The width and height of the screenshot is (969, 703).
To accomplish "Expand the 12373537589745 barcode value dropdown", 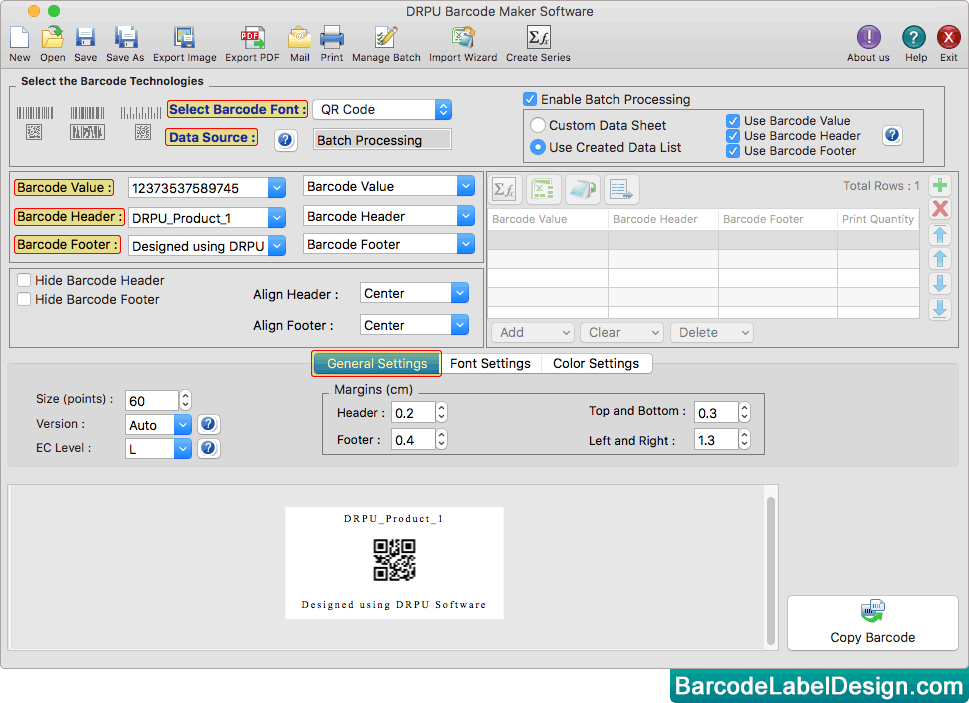I will pos(277,188).
